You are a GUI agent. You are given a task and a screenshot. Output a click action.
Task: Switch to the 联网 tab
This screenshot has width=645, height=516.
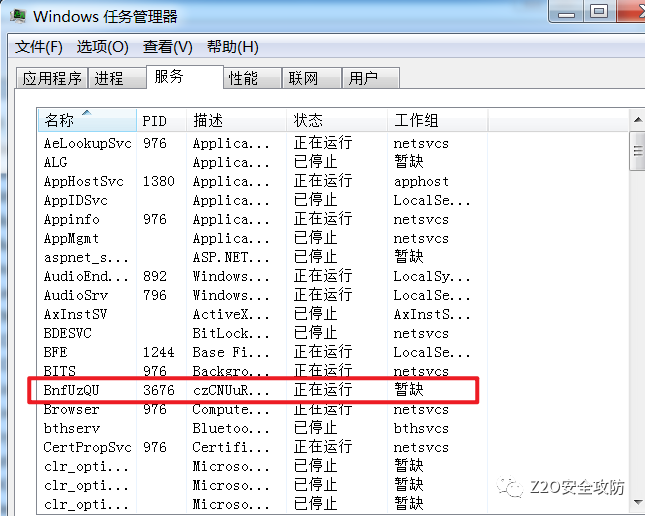pos(312,78)
